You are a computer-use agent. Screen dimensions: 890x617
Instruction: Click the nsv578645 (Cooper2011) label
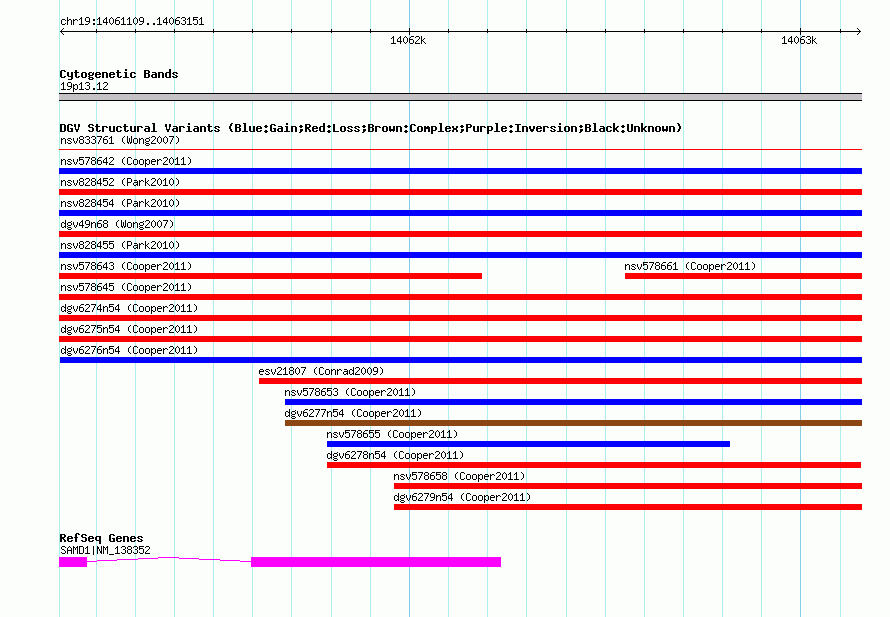(126, 287)
